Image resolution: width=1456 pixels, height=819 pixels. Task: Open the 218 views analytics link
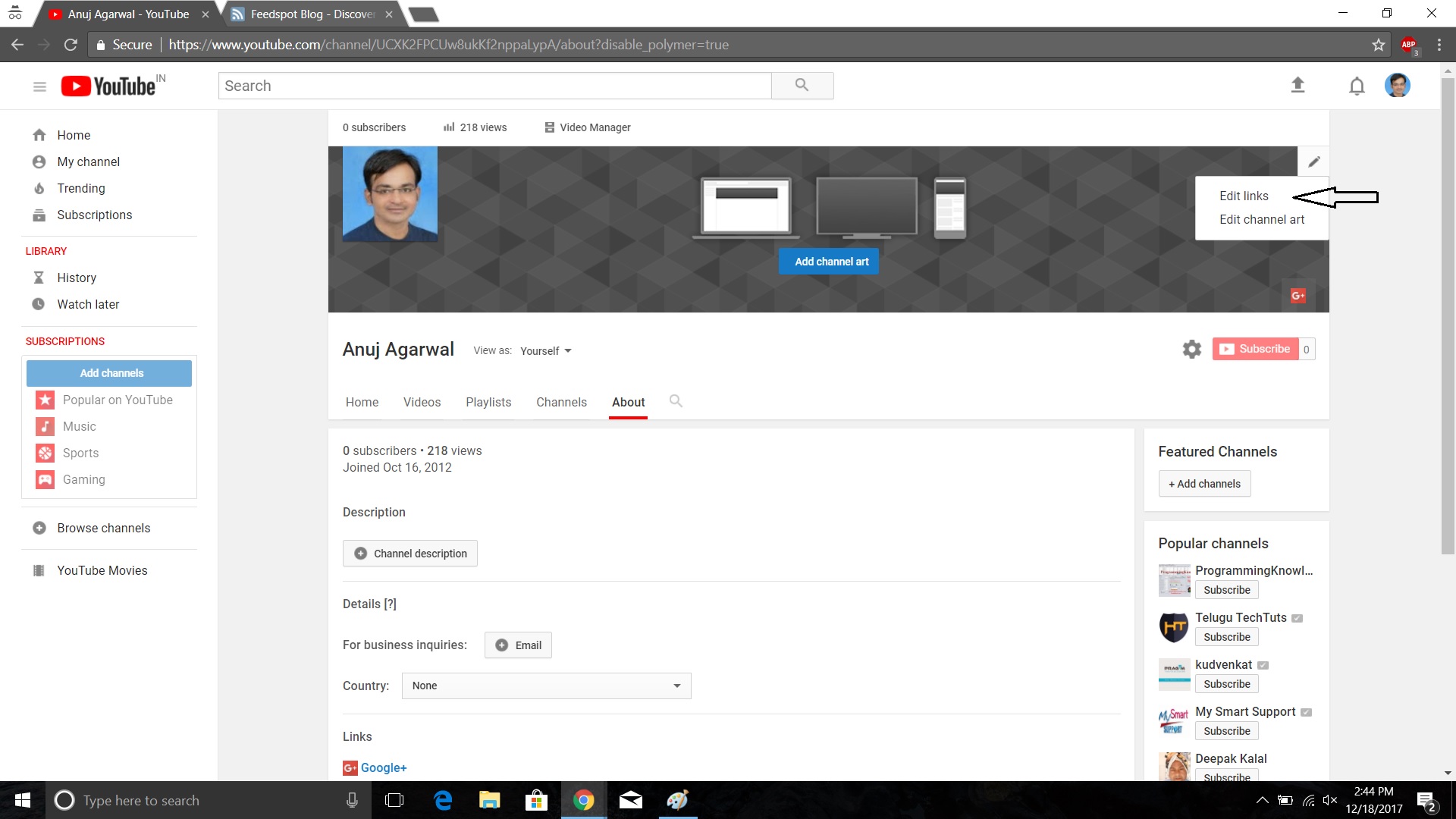tap(475, 127)
